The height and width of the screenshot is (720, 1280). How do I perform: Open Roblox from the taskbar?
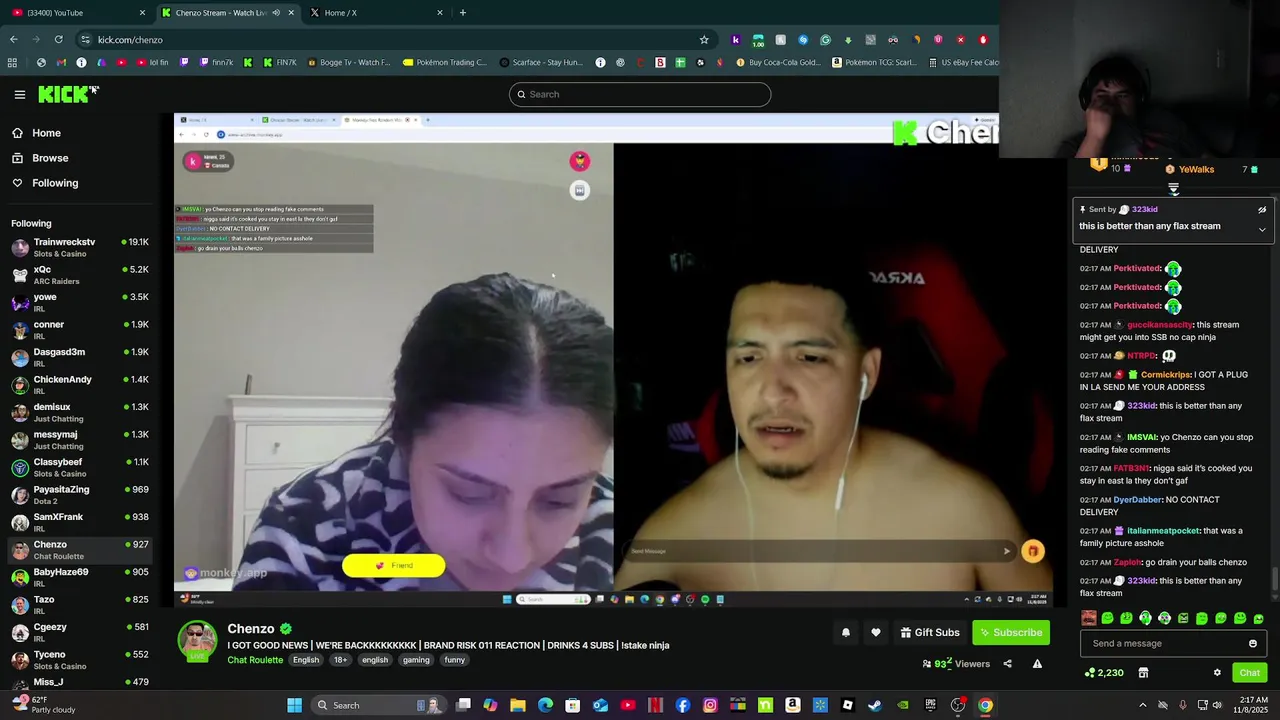click(848, 705)
